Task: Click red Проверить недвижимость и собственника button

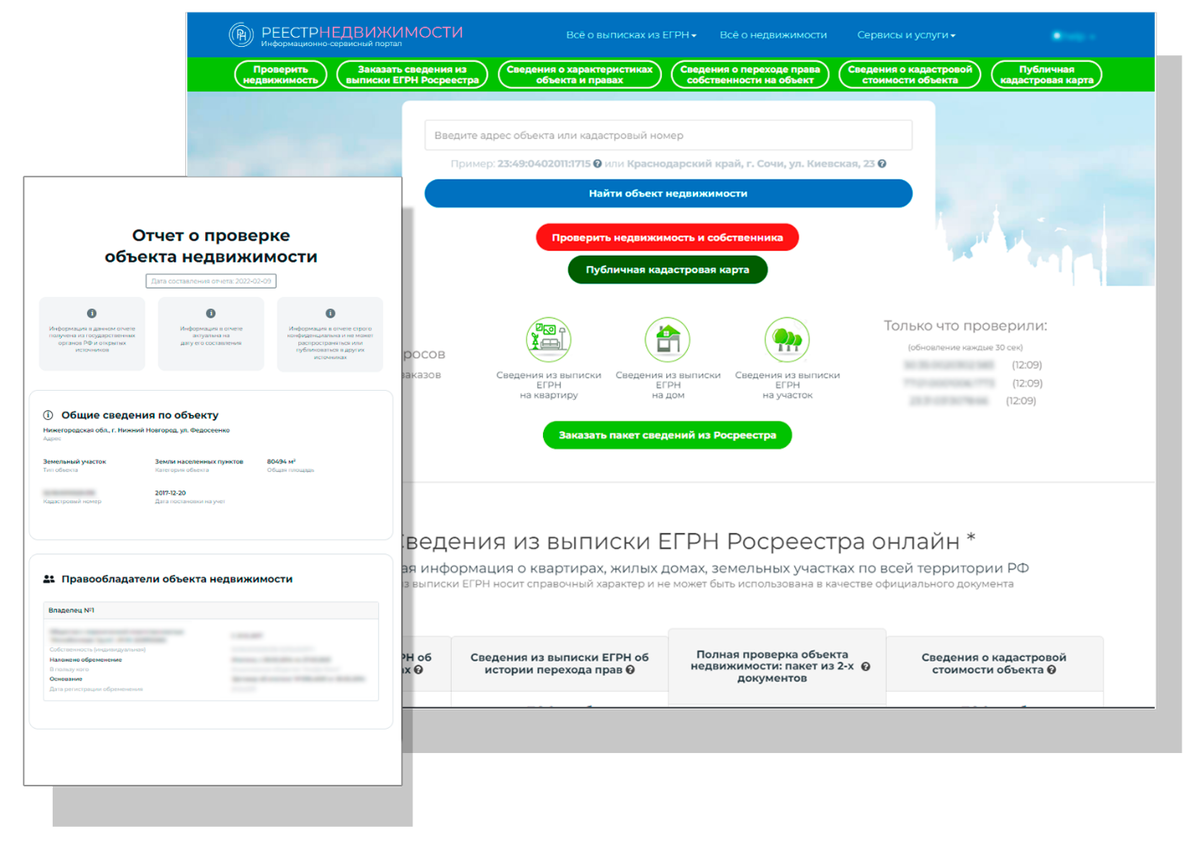Action: (667, 237)
